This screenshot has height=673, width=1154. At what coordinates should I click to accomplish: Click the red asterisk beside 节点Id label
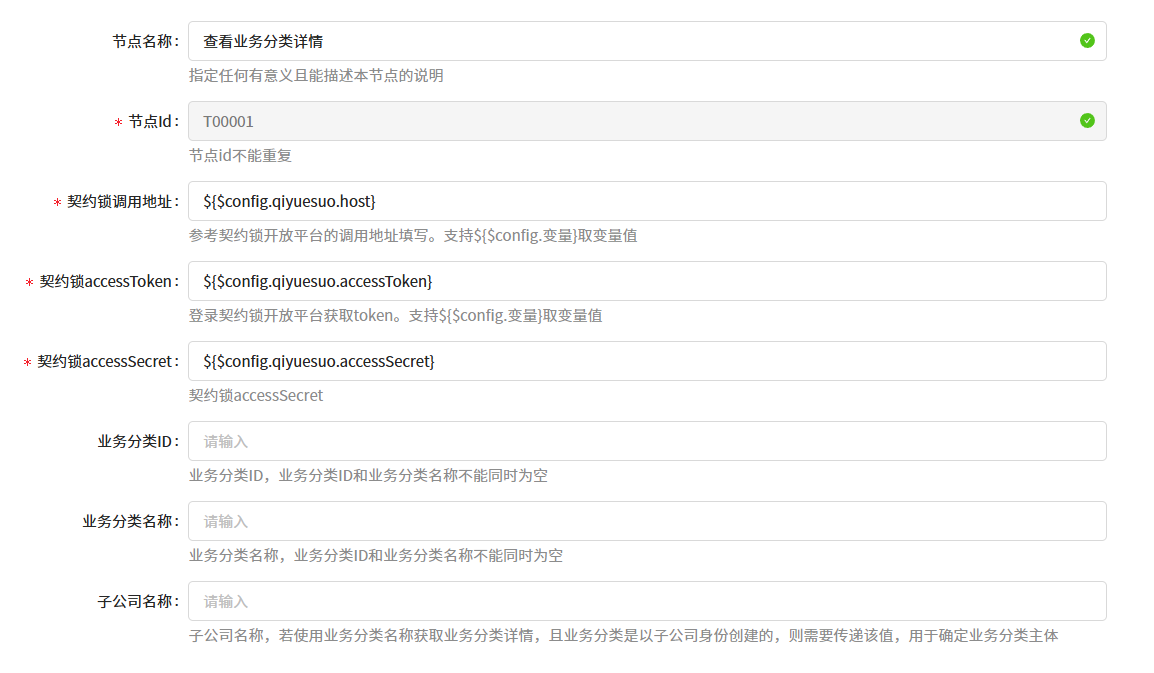[x=118, y=122]
